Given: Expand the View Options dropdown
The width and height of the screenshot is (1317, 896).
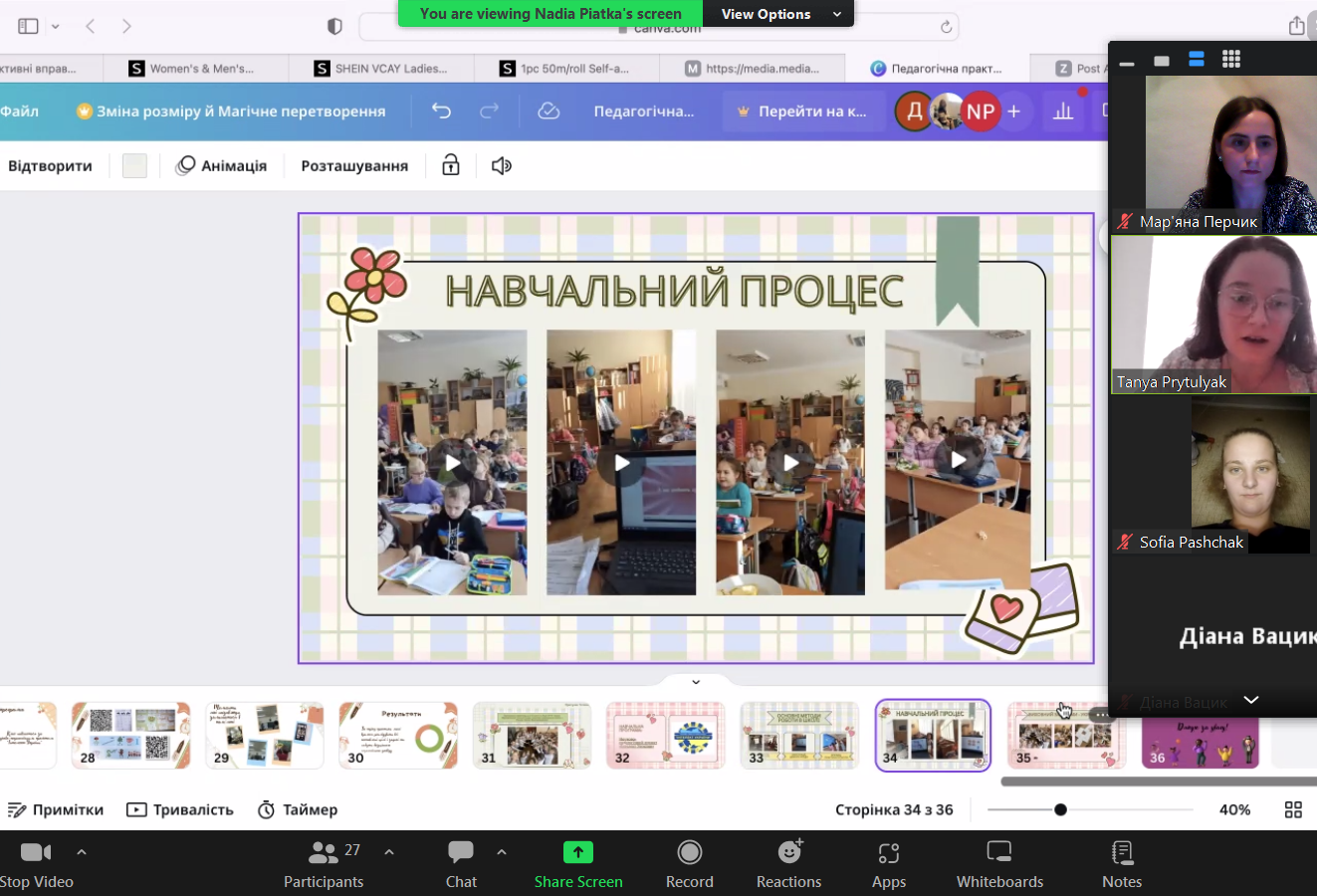Looking at the screenshot, I should (x=837, y=14).
